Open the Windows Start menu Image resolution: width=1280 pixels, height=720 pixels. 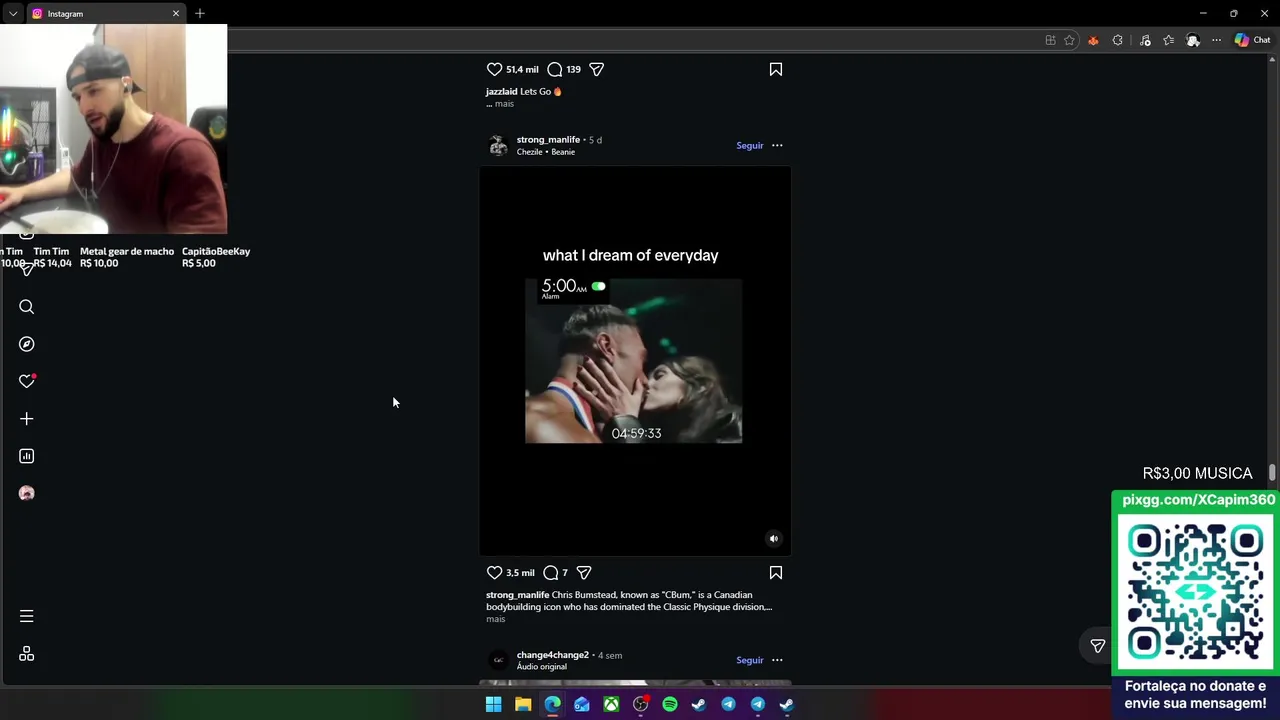[x=494, y=705]
